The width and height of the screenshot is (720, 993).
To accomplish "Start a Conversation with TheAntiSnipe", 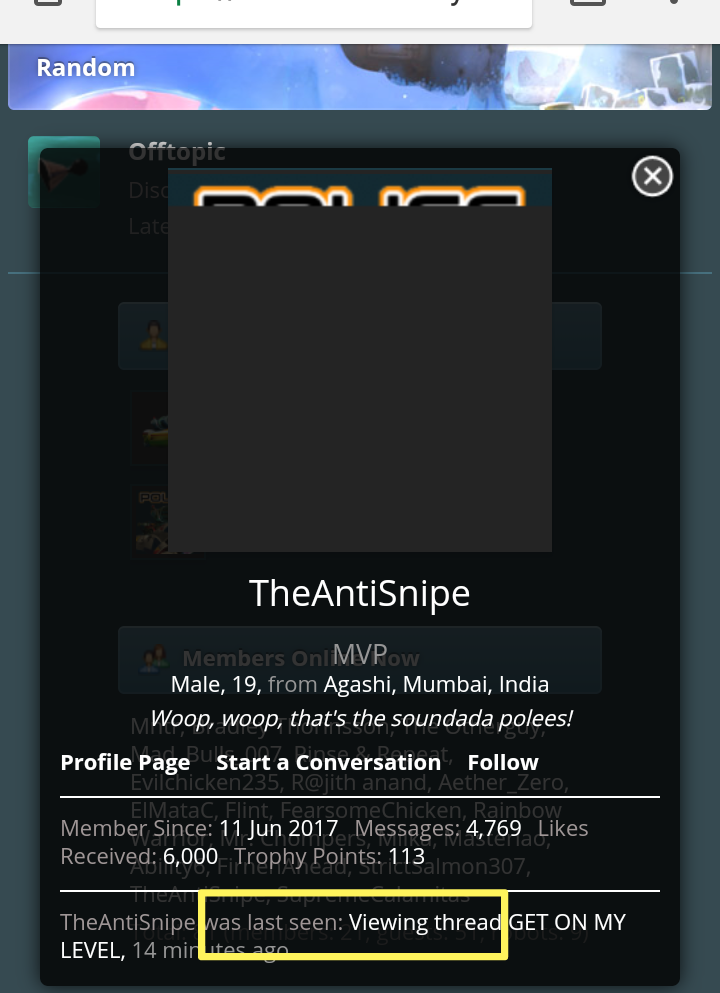I will 329,762.
